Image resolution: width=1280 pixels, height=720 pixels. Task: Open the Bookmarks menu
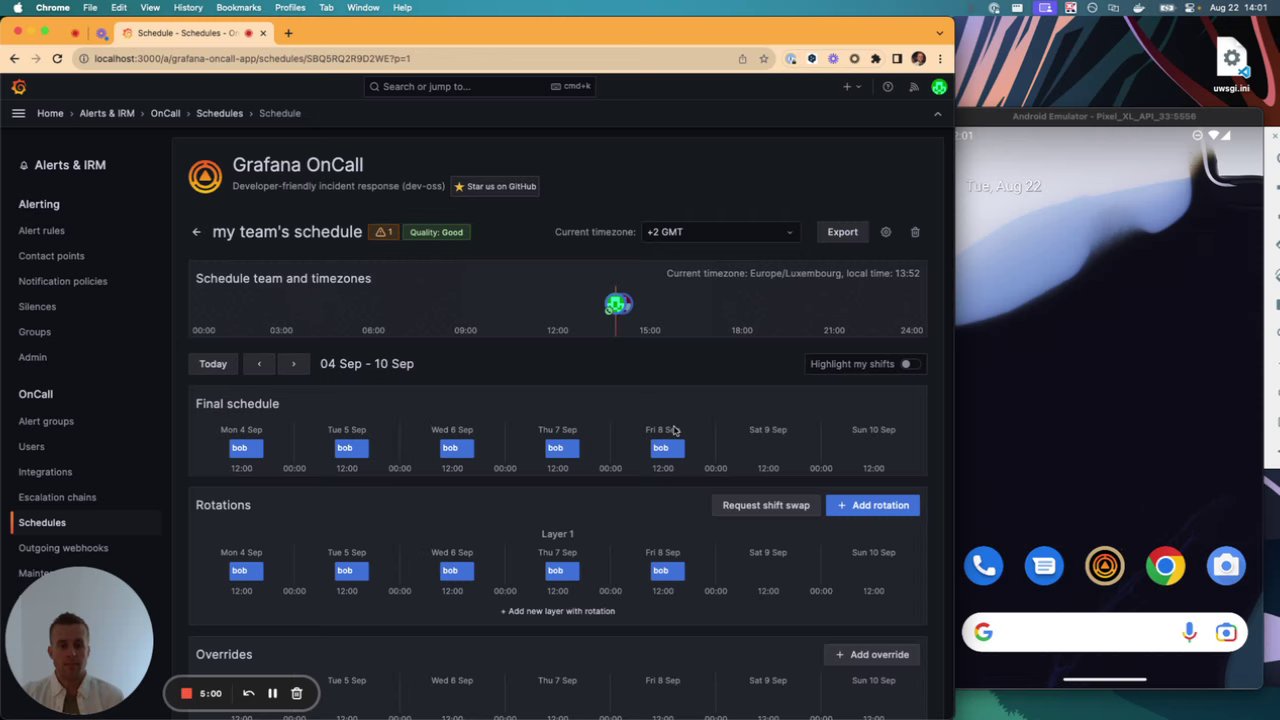239,7
